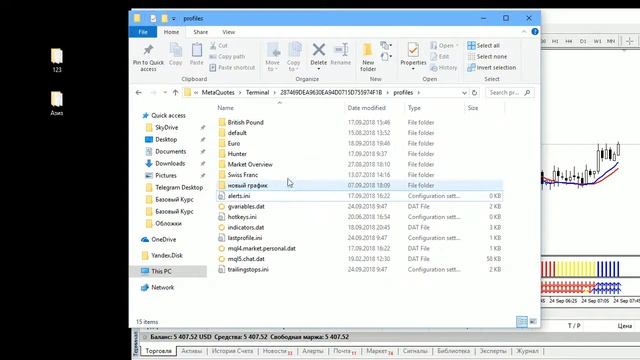Open the Copy to menu
The height and width of the screenshot is (360, 640).
click(294, 57)
